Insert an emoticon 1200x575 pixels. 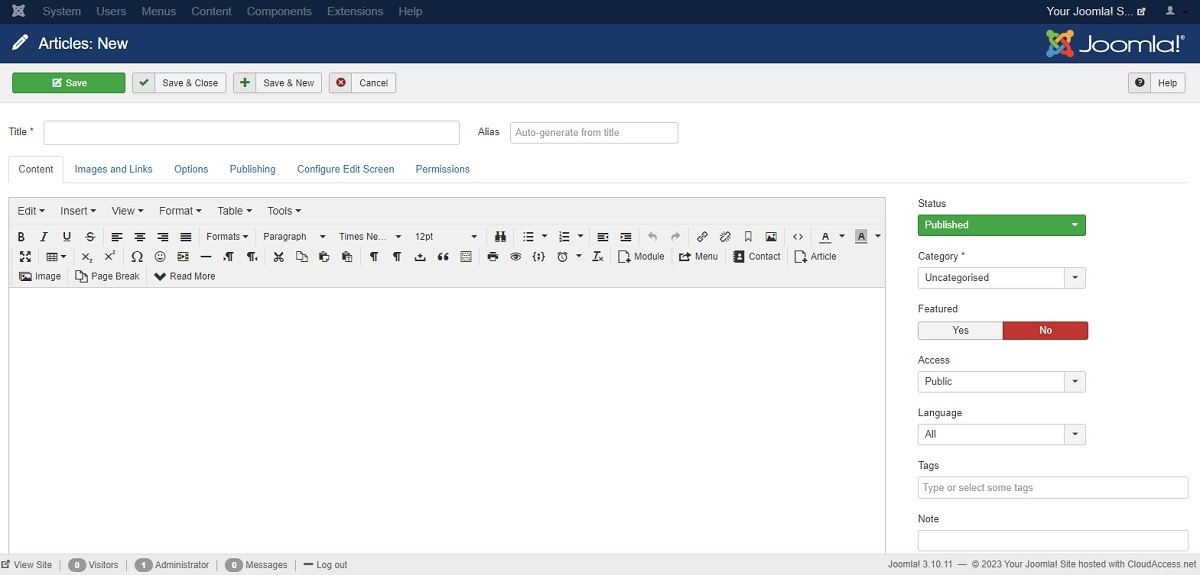[x=160, y=257]
